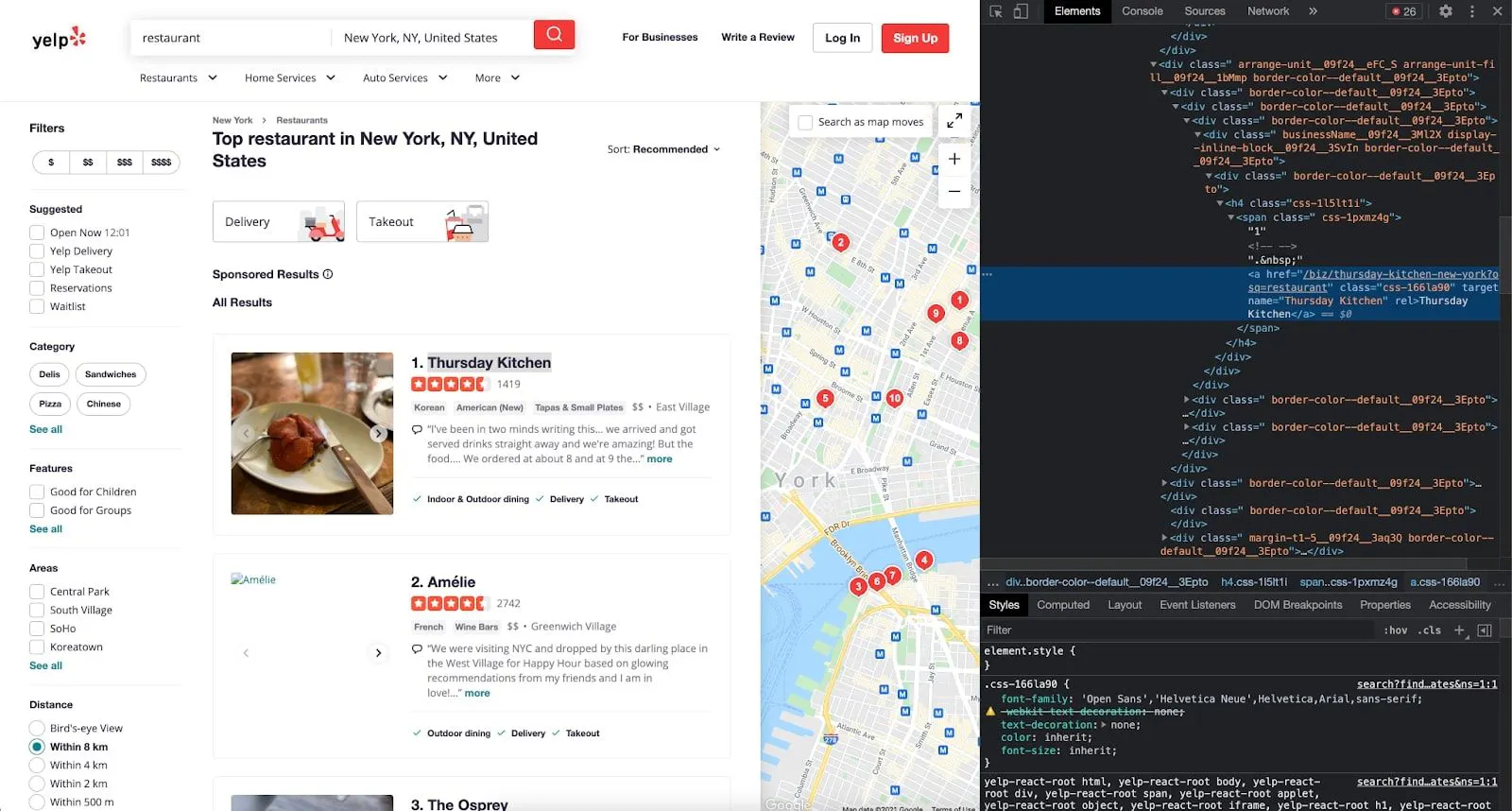The image size is (1512, 811).
Task: Collapse the h4 css-1l5lt1i node
Action: point(1220,203)
